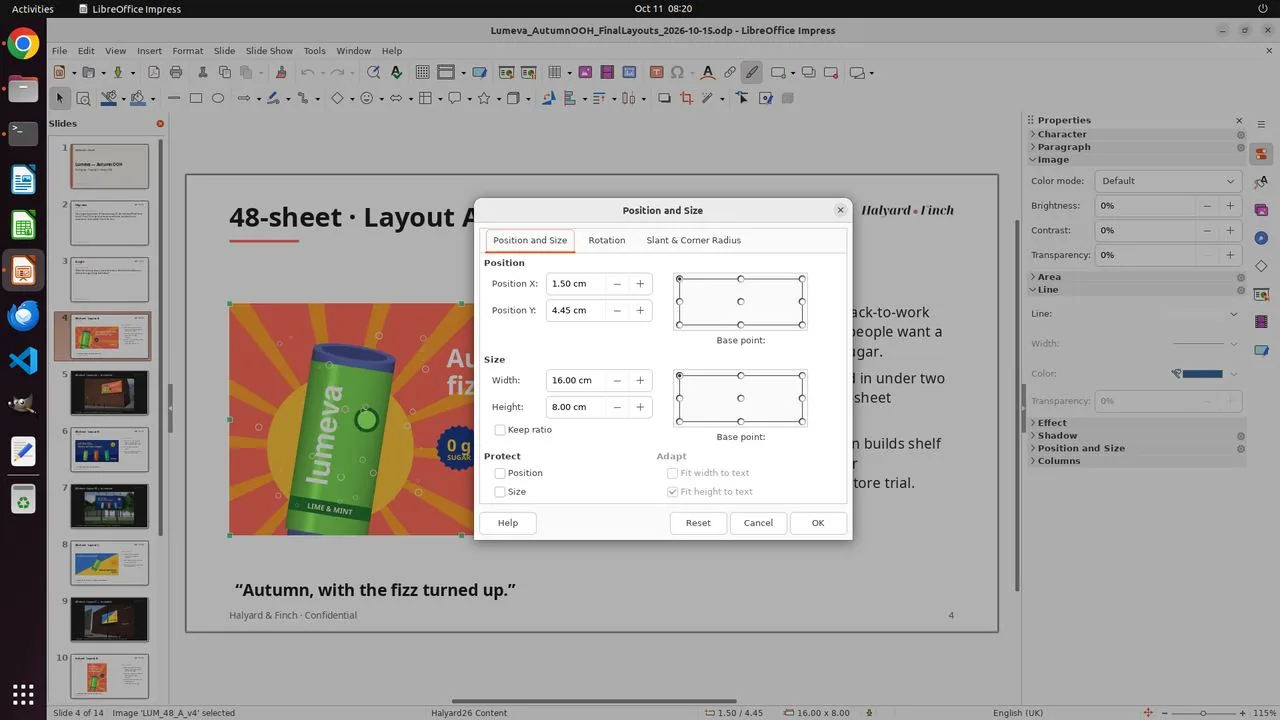Toggle the Display Grid icon
1280x720 pixels.
pyautogui.click(x=423, y=72)
